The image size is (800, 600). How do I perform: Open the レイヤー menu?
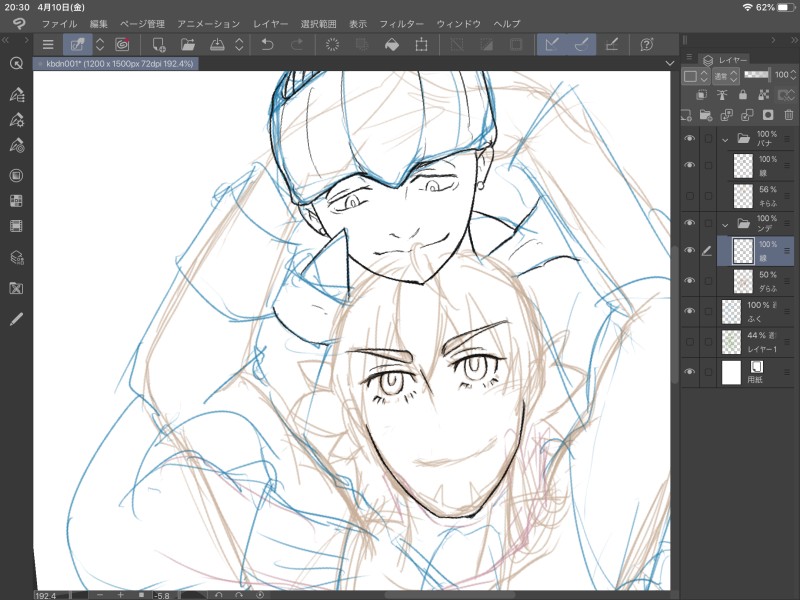click(270, 24)
